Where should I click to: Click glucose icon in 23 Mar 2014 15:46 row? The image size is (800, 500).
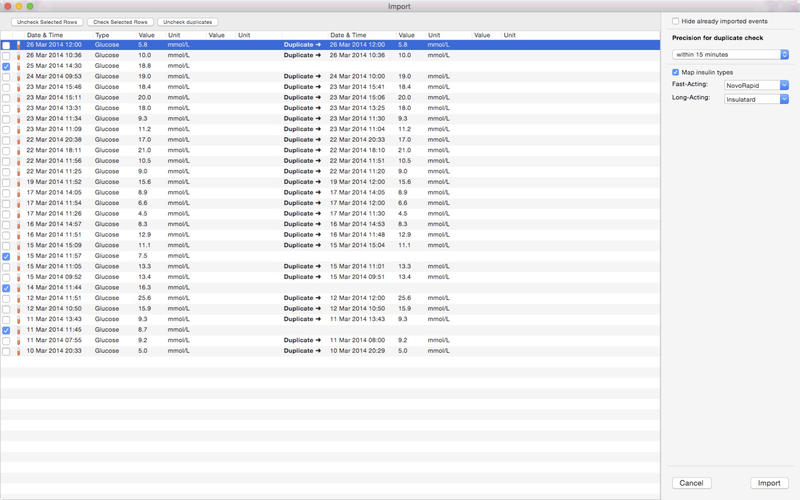pos(18,87)
